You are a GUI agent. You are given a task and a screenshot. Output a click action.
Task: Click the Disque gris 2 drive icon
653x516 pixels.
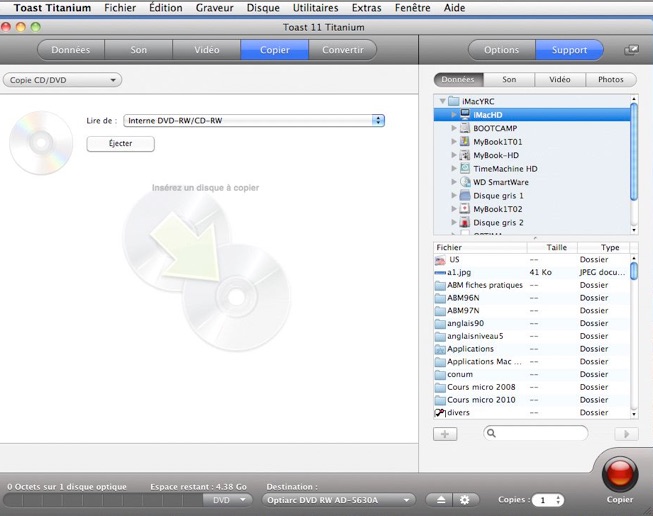[x=465, y=222]
